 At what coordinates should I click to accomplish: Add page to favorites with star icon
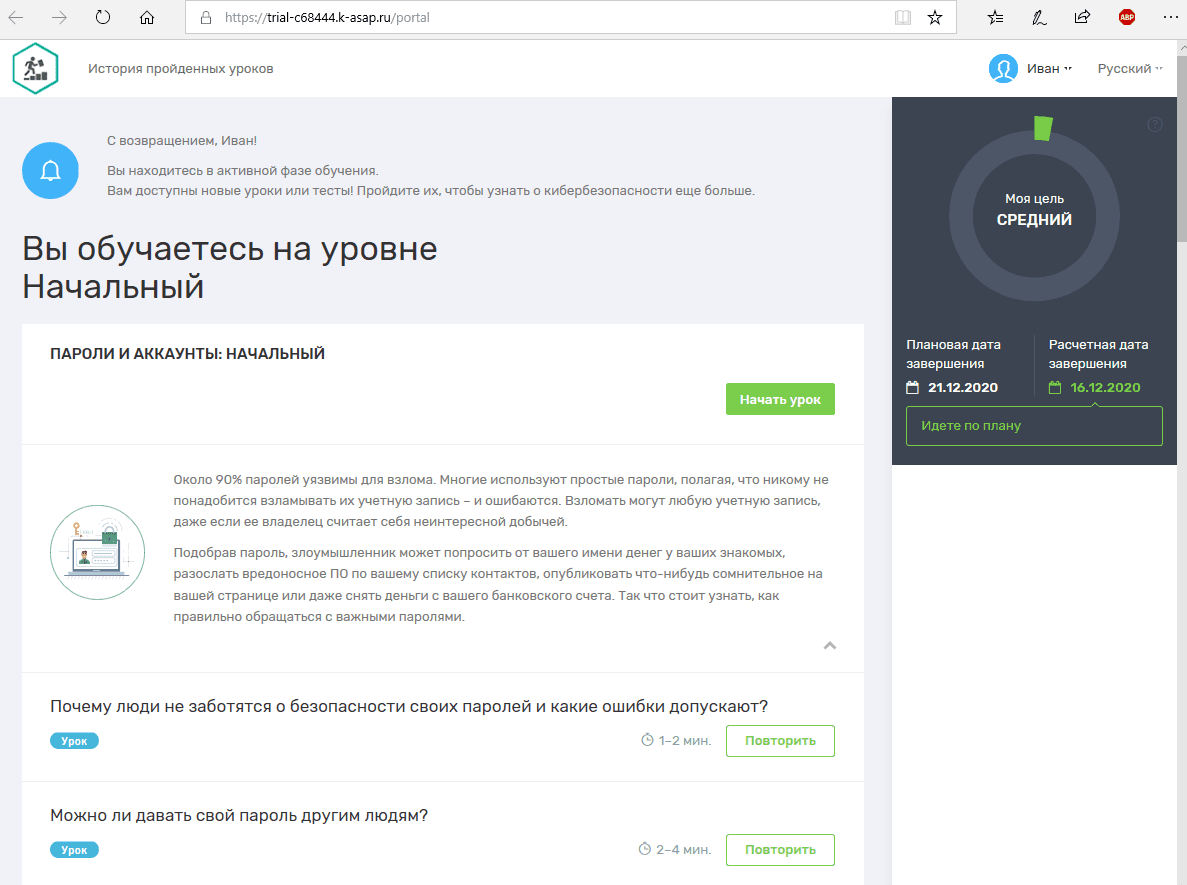[935, 17]
